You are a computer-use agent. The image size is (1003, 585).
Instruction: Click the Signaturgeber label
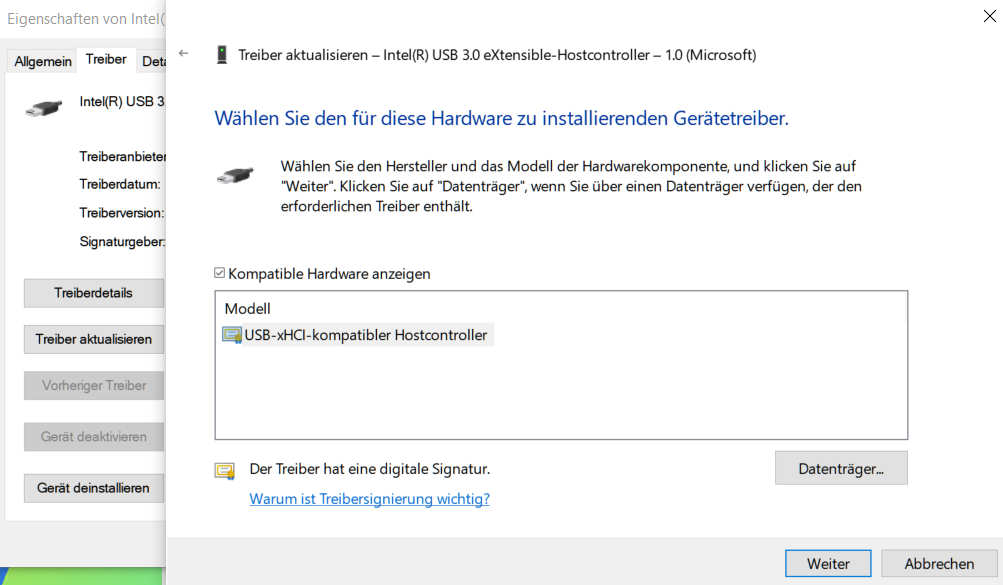(122, 242)
